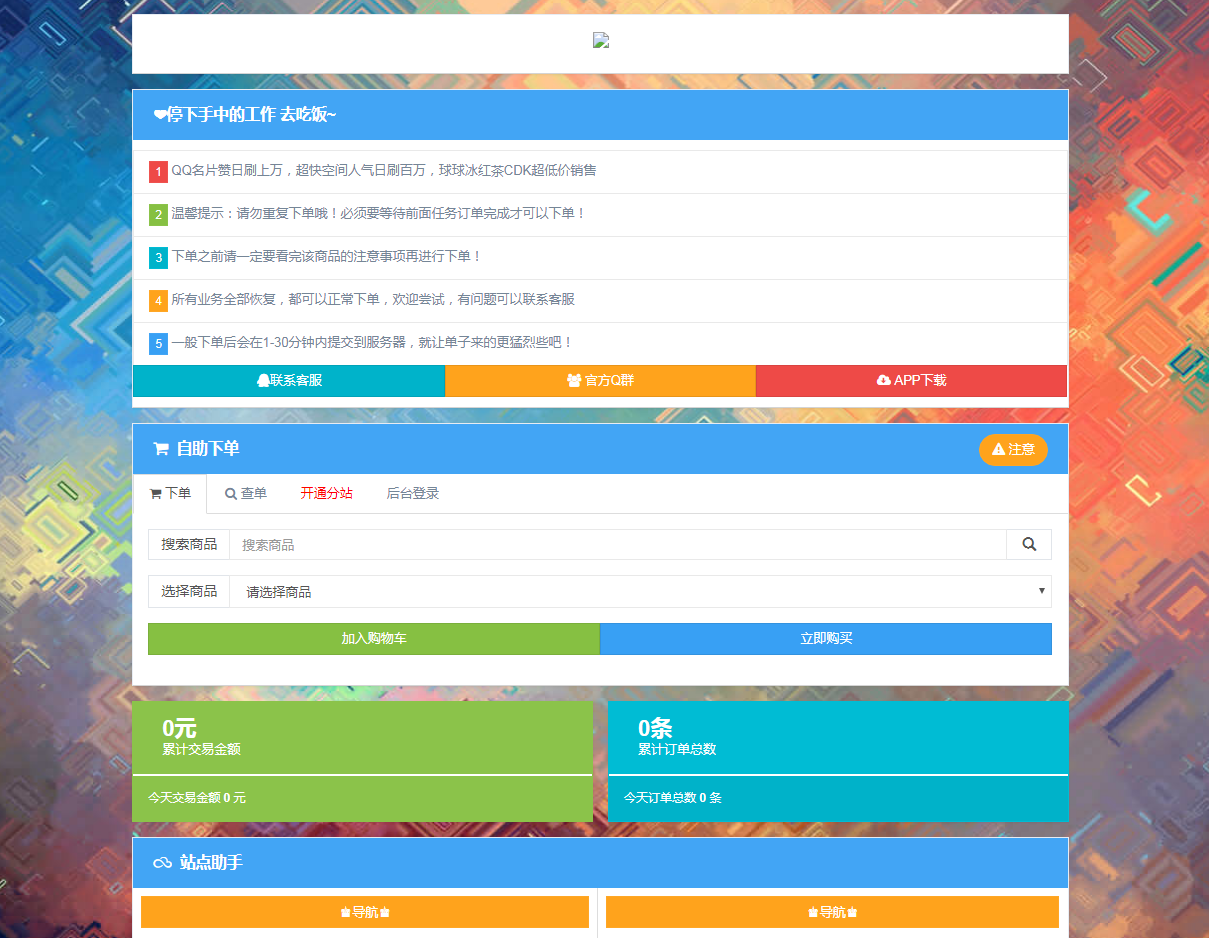Open 官方Q群 group link

tap(600, 381)
